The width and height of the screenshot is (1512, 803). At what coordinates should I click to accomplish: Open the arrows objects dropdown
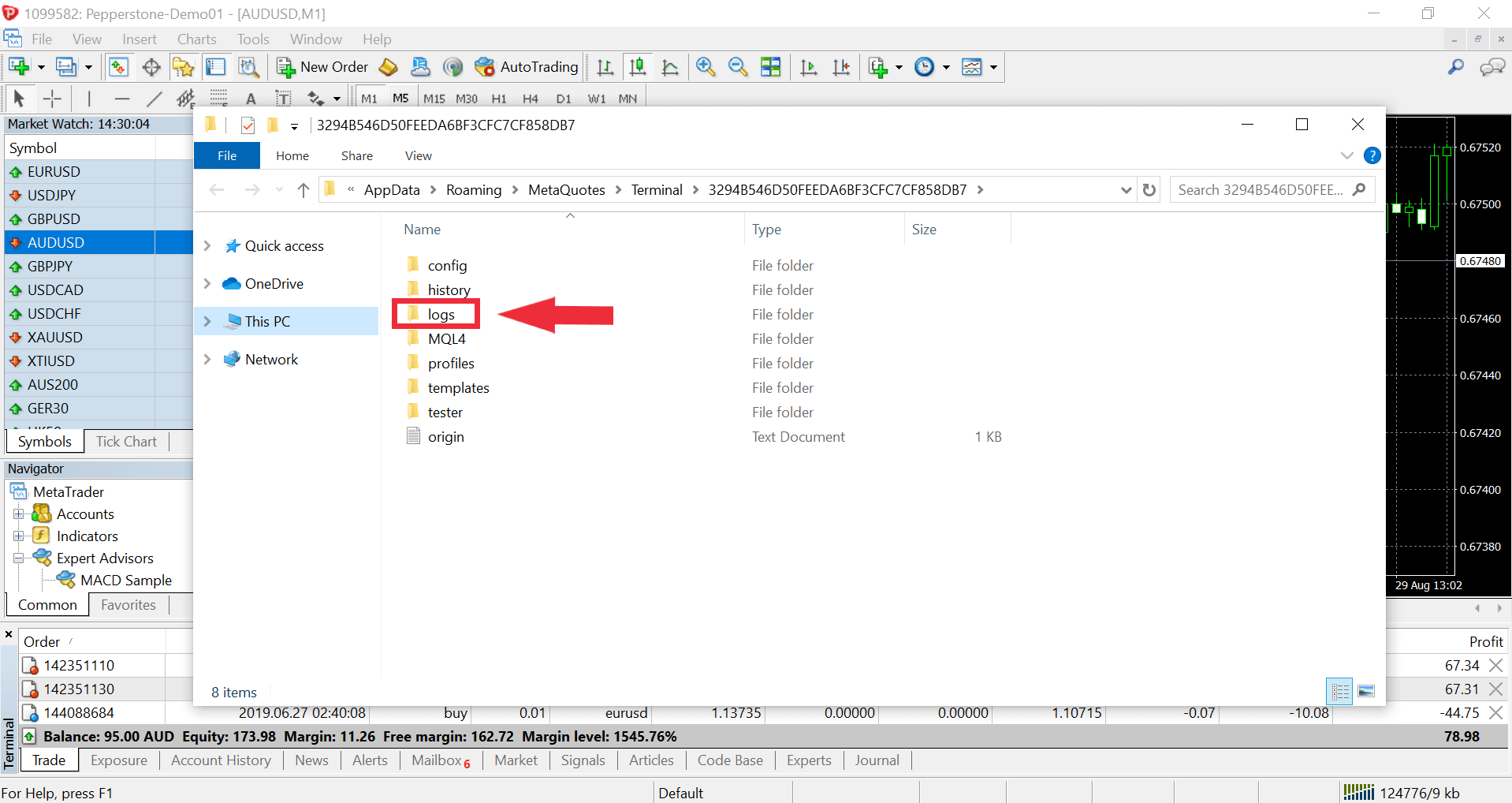click(337, 99)
